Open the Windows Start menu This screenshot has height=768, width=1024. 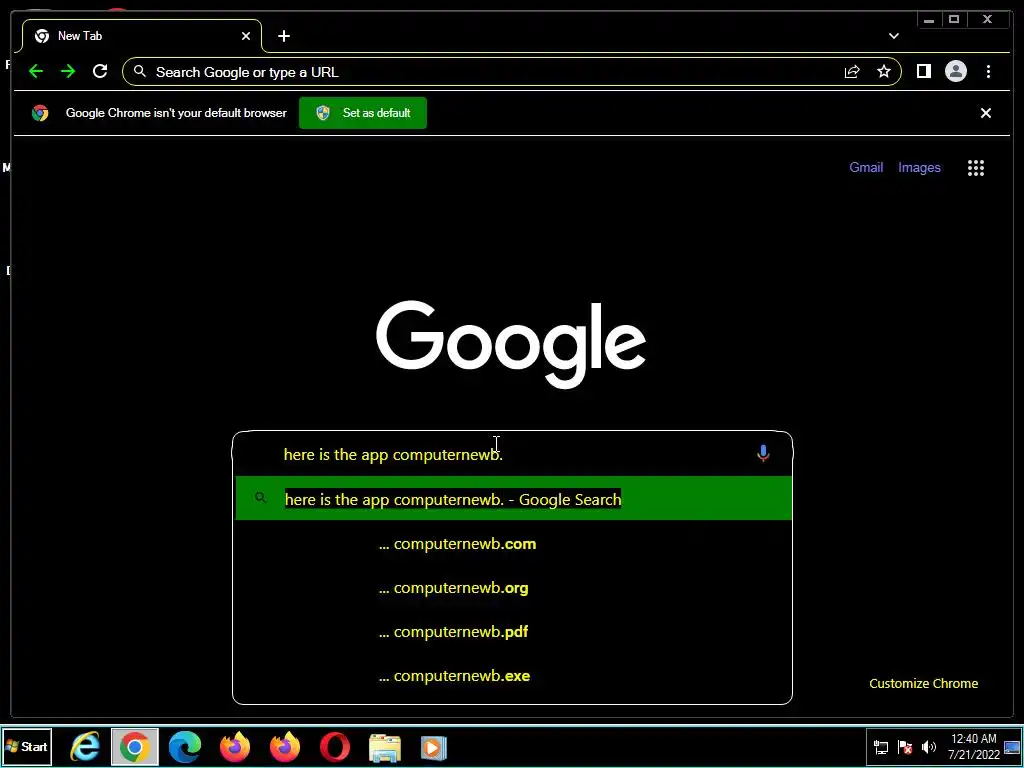click(26, 747)
